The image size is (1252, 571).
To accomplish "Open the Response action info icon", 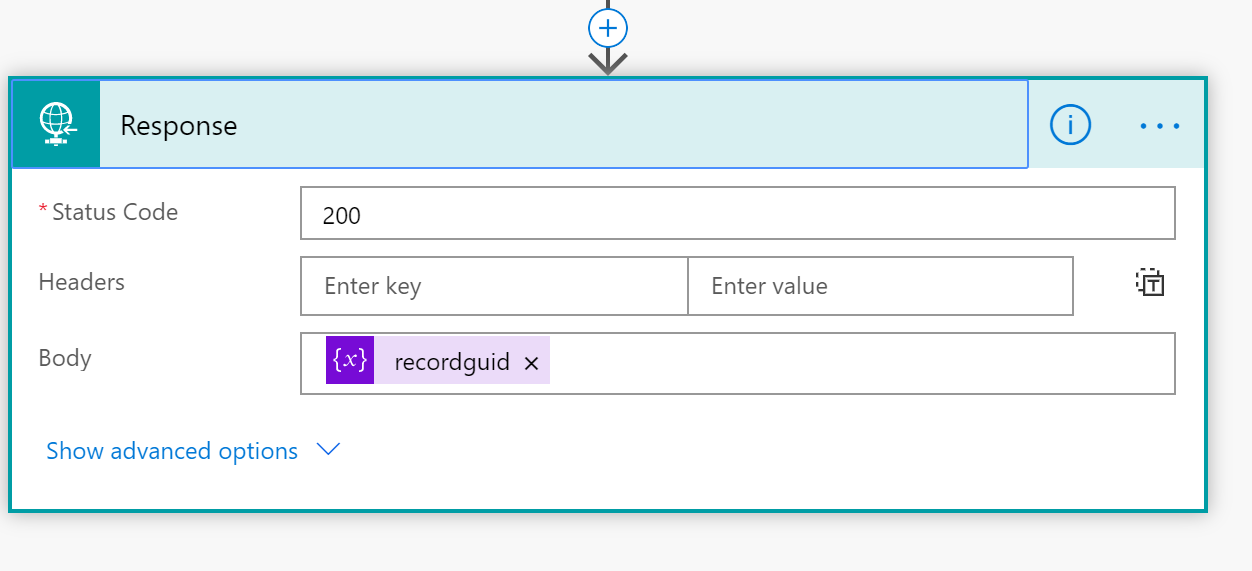I will click(x=1070, y=125).
